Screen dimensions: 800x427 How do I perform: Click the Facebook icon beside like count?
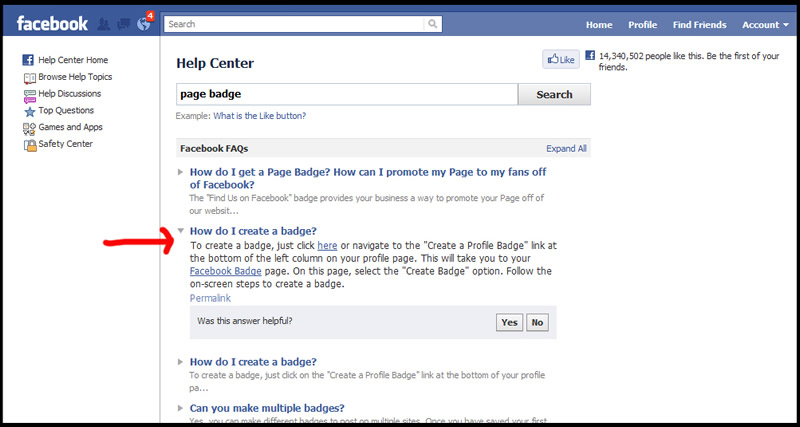coord(590,56)
